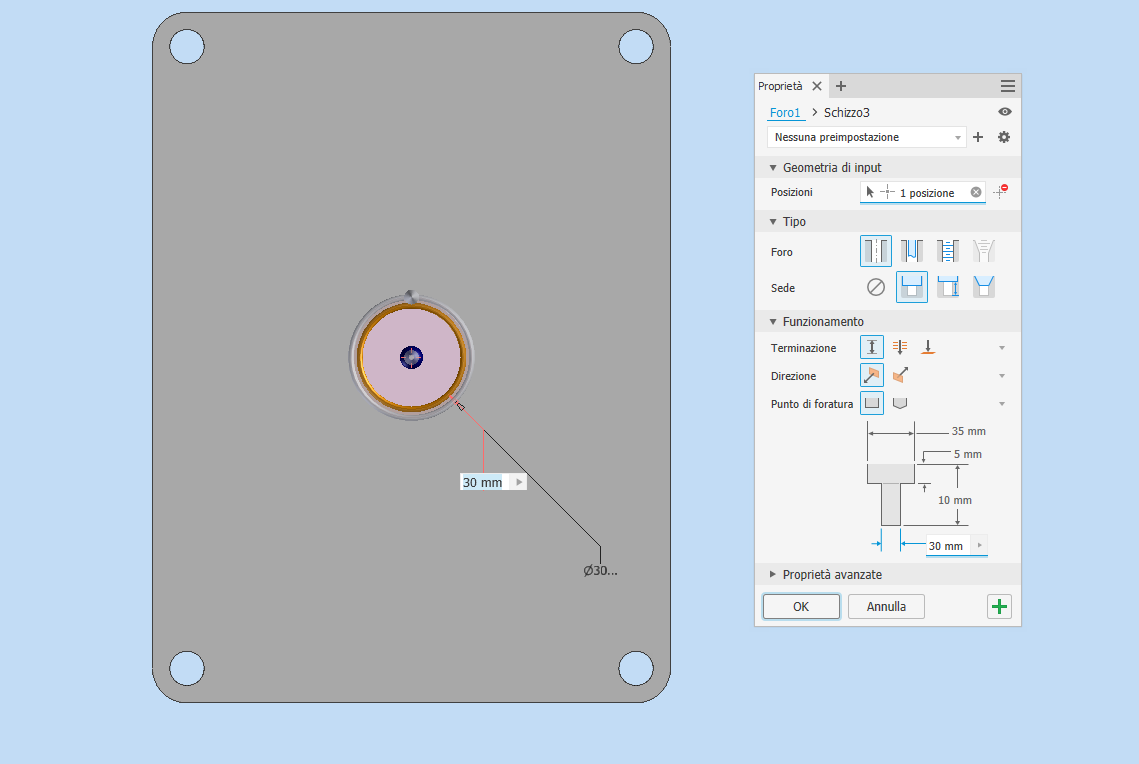Image resolution: width=1139 pixels, height=764 pixels.
Task: Select clearance hole type icon
Action: [912, 251]
